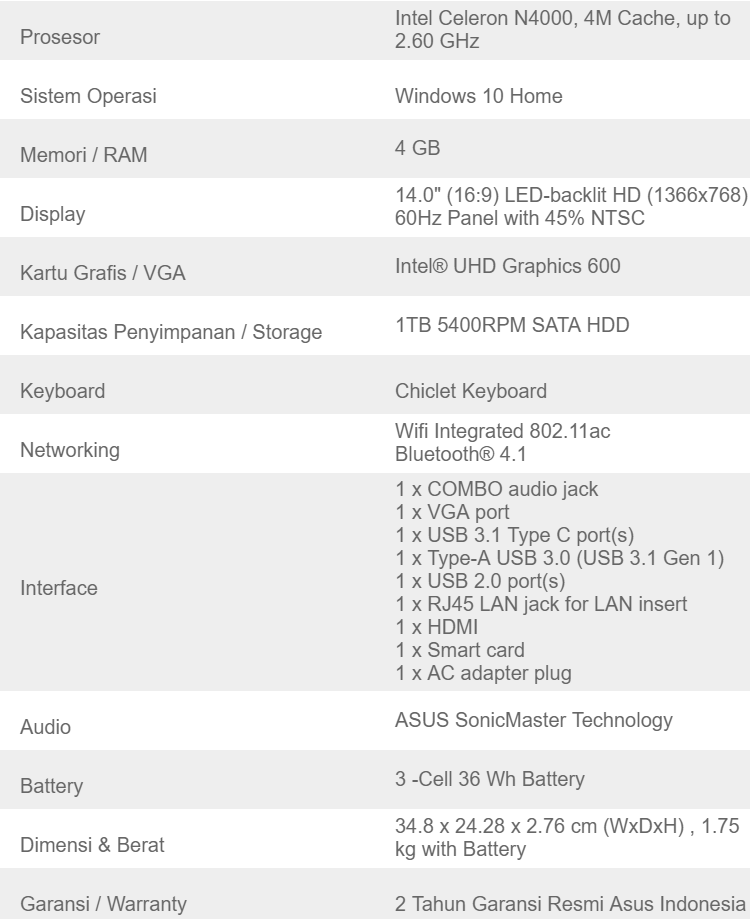Screen dimensions: 750x919
Task: Click the Interface row label
Action: [60, 588]
